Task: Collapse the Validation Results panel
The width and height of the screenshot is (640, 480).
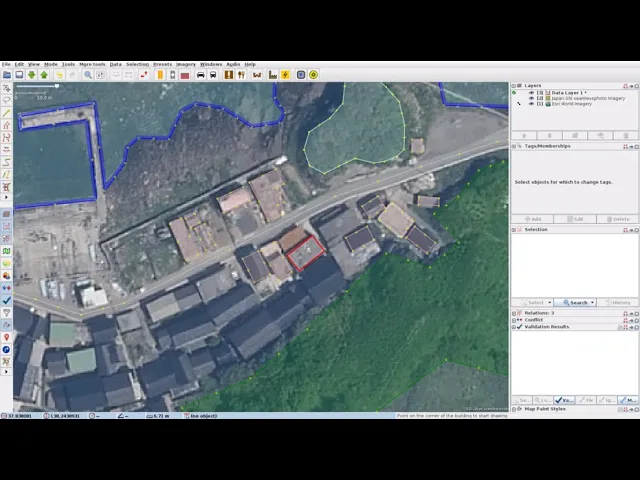Action: [x=514, y=327]
